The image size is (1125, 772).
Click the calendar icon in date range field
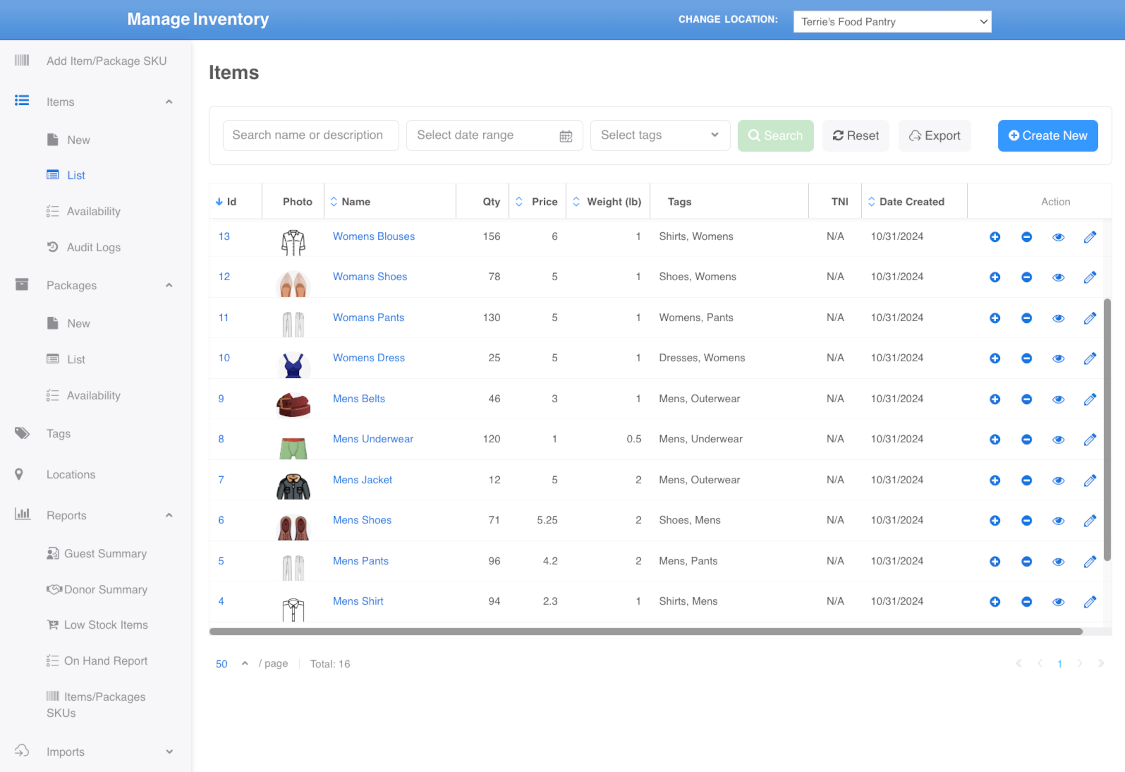[565, 136]
